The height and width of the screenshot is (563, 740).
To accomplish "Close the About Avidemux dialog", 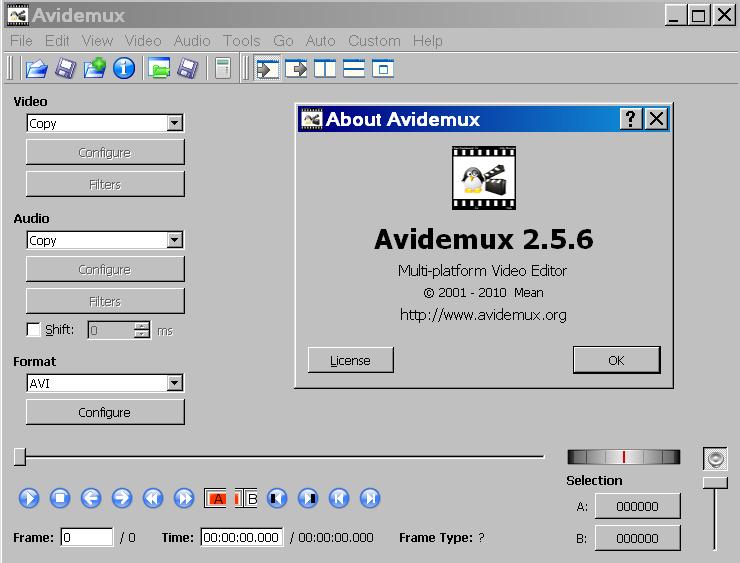I will click(x=656, y=119).
